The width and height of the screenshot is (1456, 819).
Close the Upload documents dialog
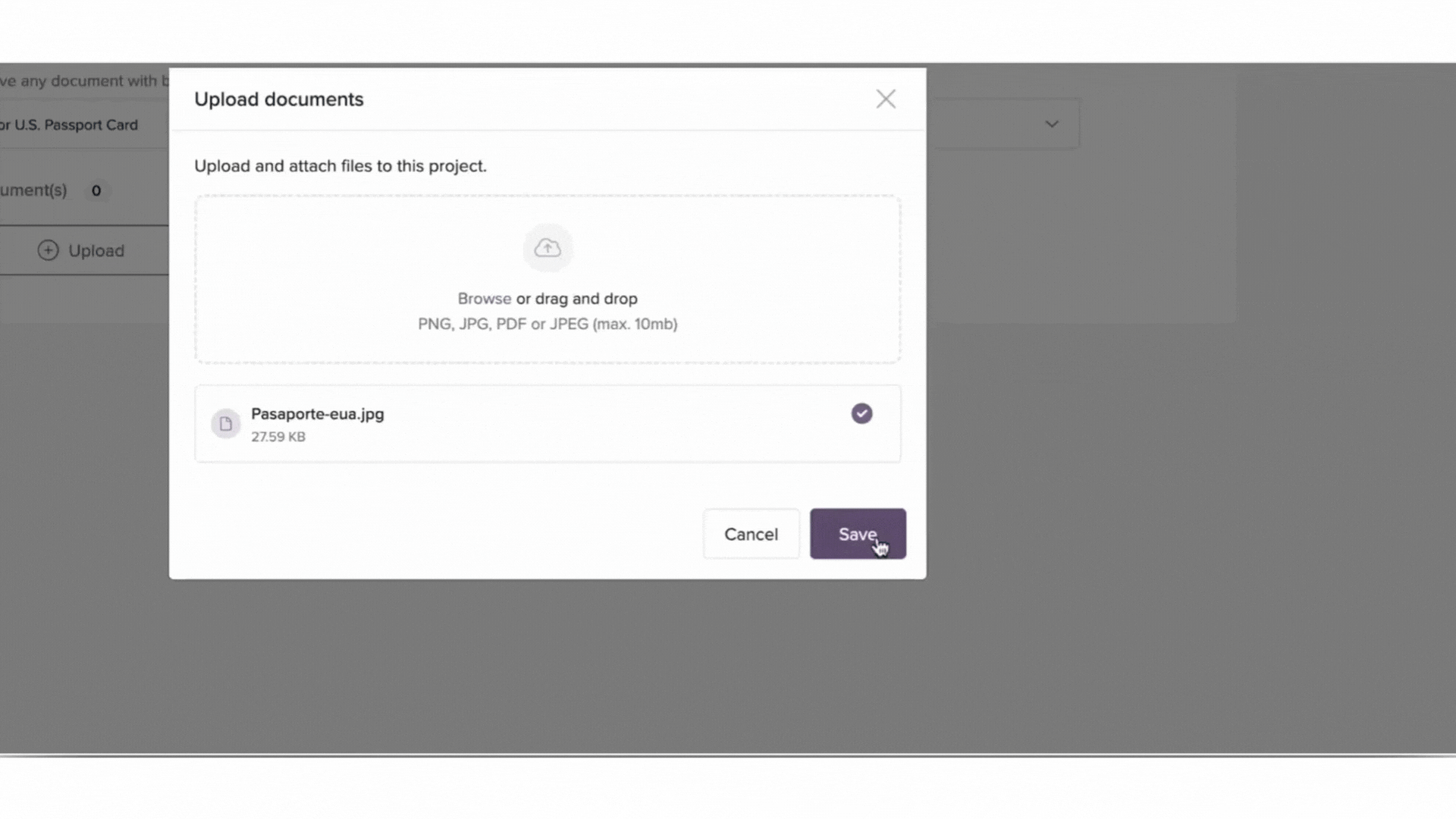[x=886, y=99]
